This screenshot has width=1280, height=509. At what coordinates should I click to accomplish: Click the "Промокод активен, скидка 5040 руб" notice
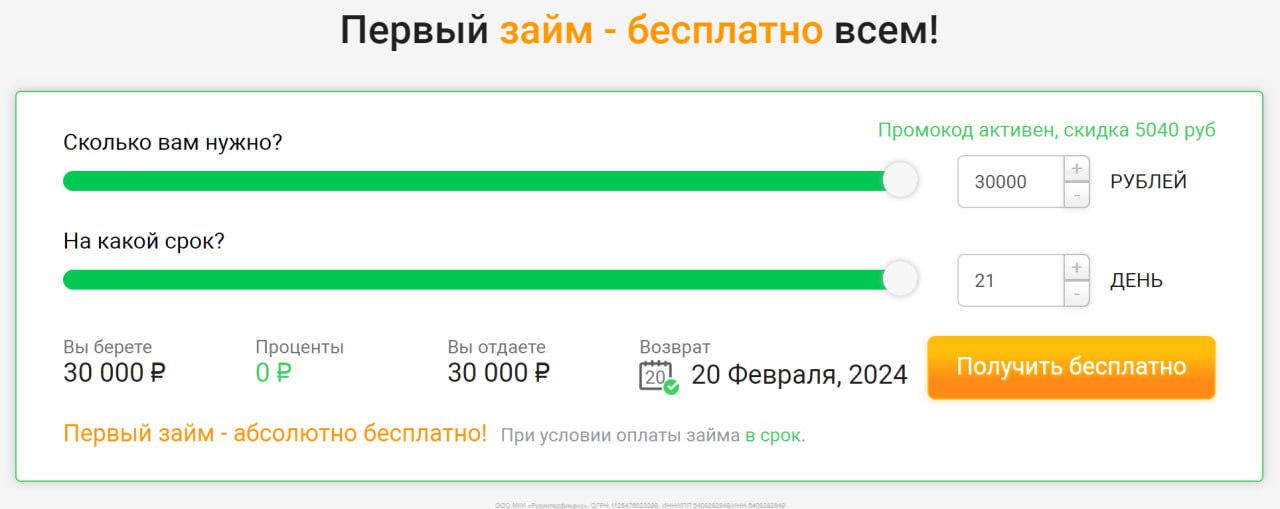tap(1046, 130)
